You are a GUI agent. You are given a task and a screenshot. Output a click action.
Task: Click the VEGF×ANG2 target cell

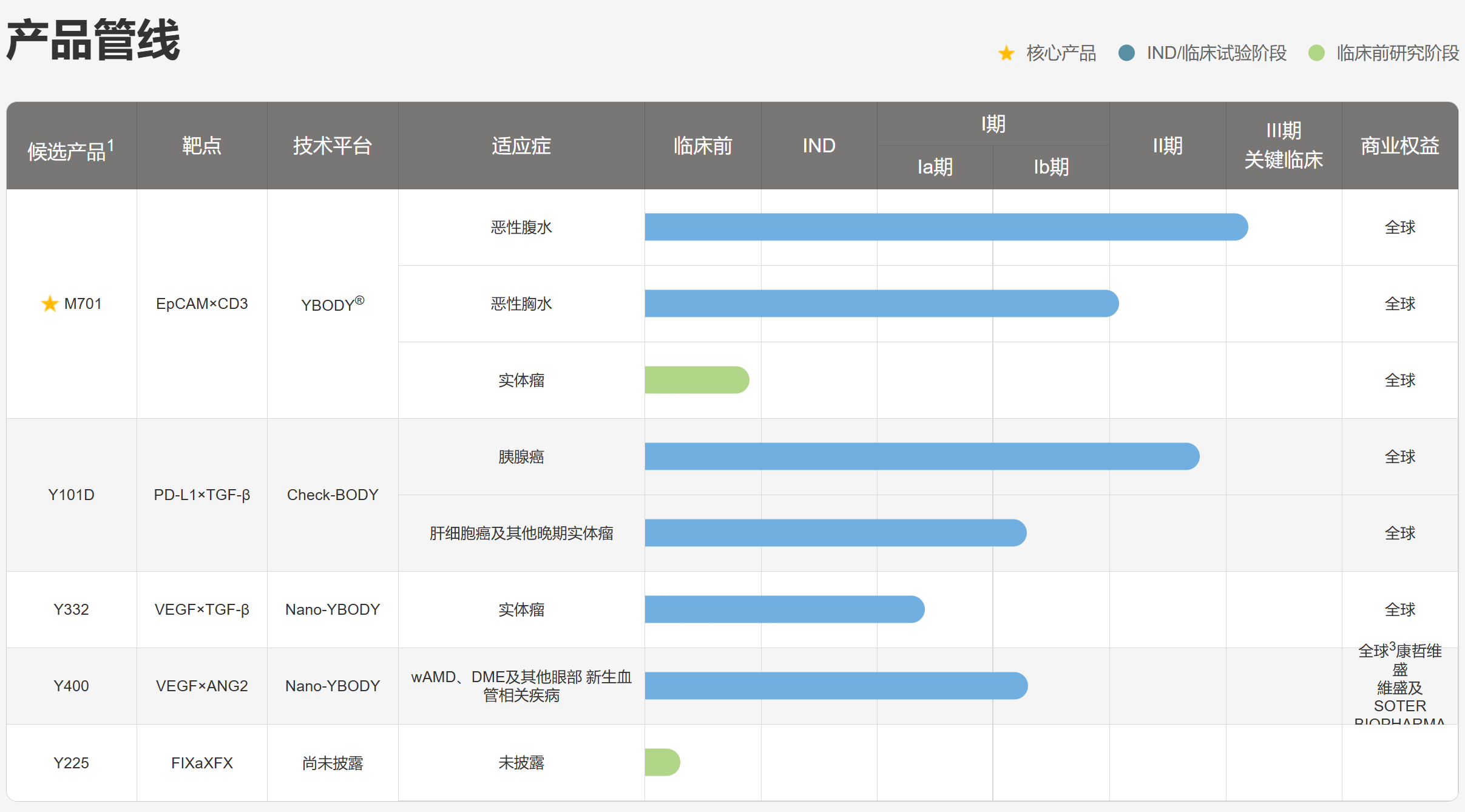pyautogui.click(x=201, y=686)
